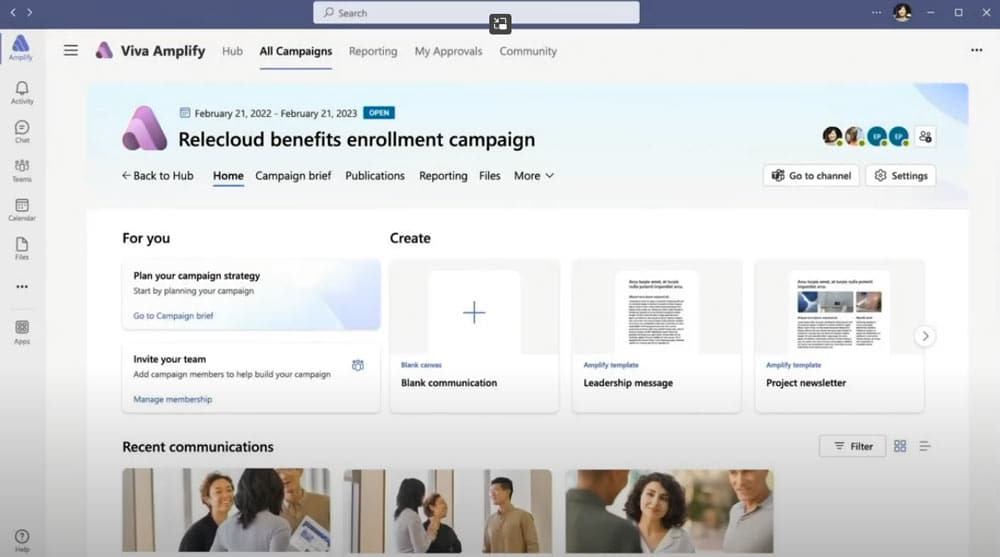
Task: Open Viva Amplify header more options
Action: coord(976,50)
